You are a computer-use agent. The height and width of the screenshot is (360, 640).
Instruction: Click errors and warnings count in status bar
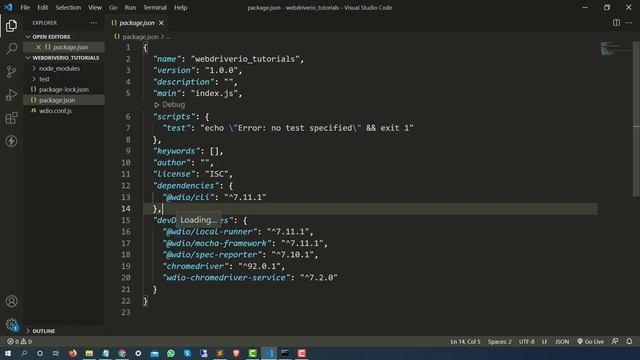pos(19,341)
